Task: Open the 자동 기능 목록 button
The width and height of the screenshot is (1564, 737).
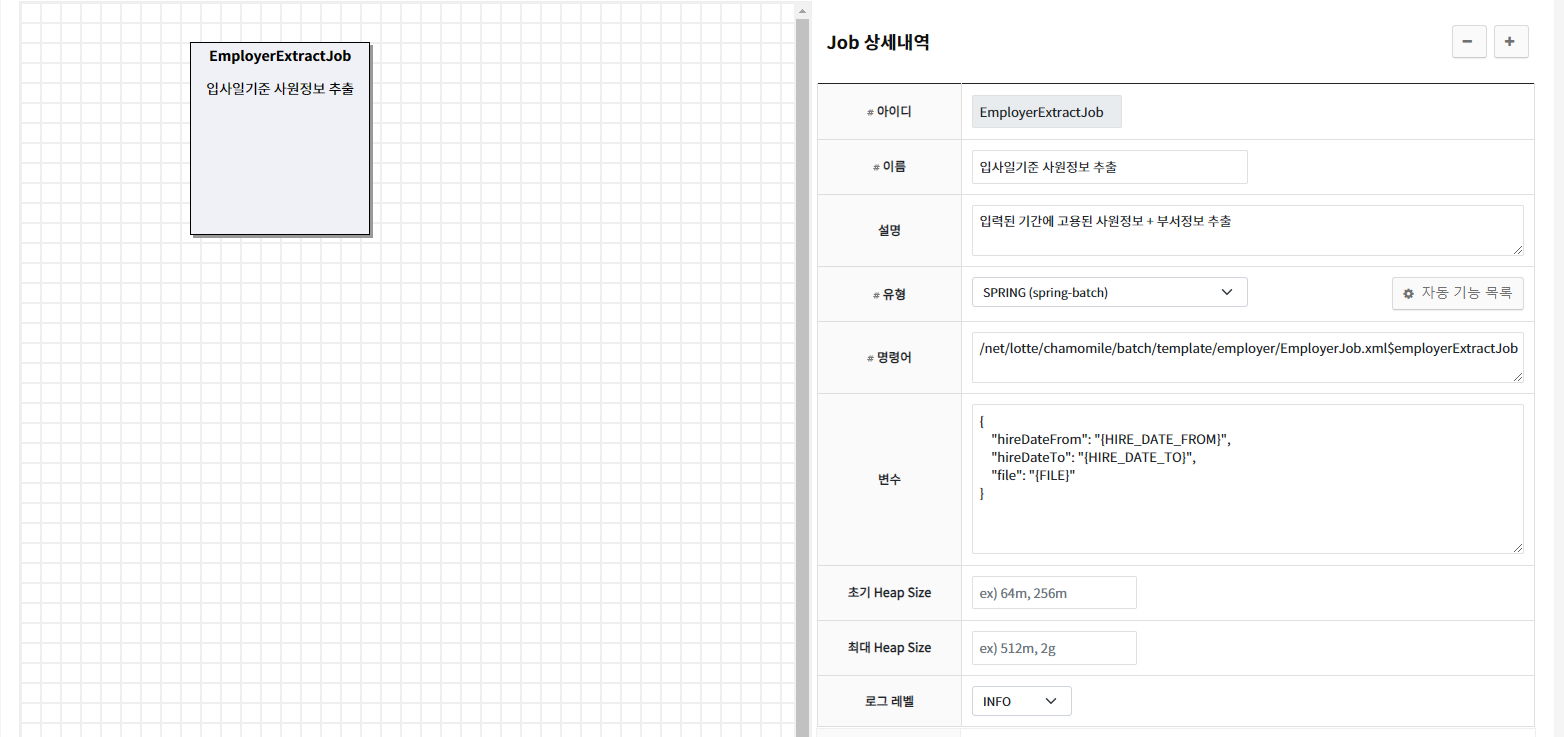Action: [1458, 293]
